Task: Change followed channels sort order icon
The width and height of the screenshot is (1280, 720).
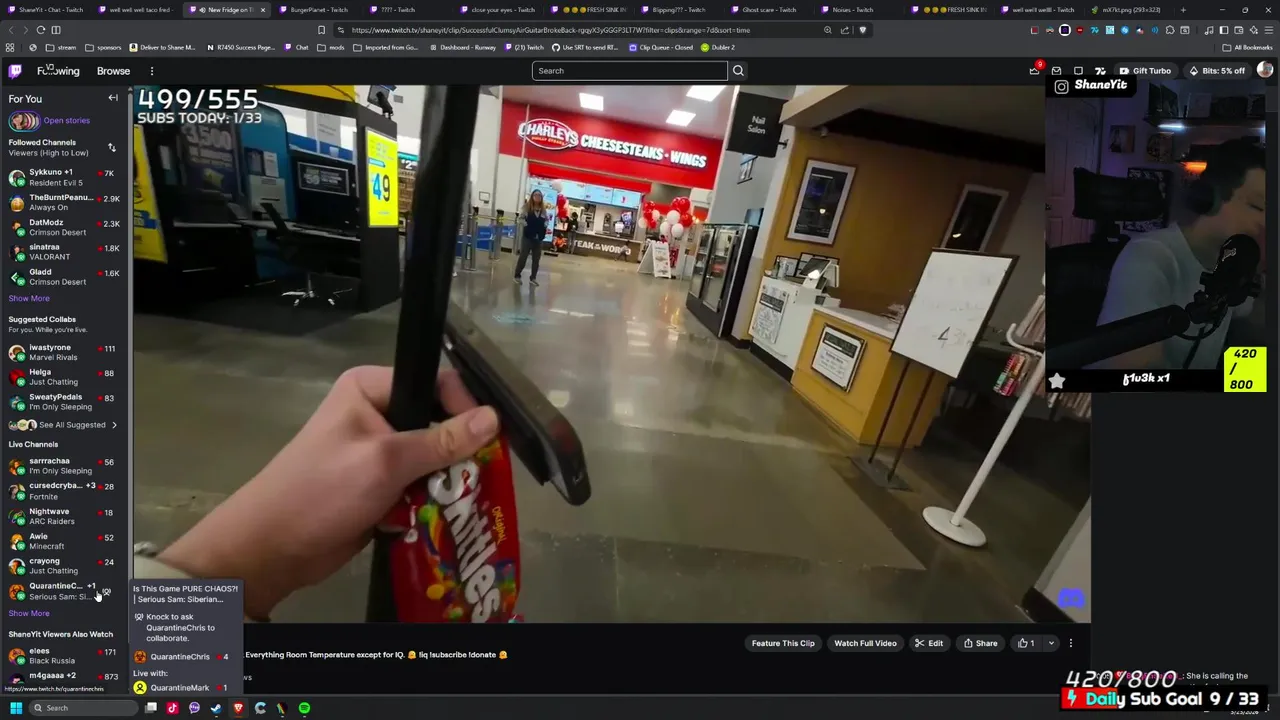Action: pyautogui.click(x=112, y=147)
